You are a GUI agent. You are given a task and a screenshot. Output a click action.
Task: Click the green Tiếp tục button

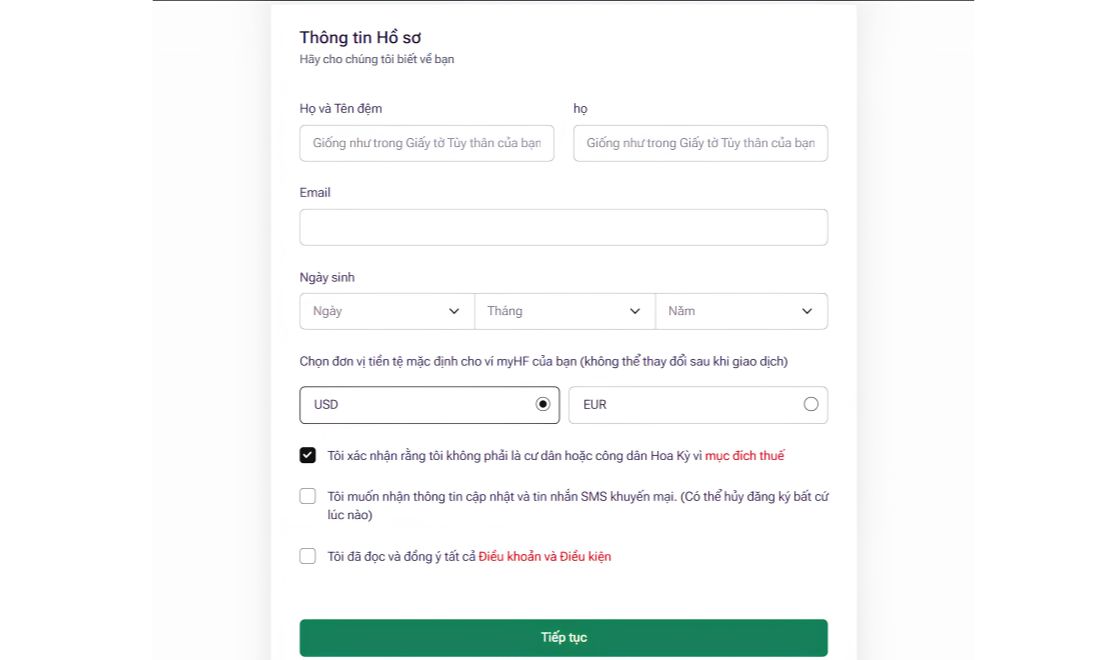pos(563,638)
